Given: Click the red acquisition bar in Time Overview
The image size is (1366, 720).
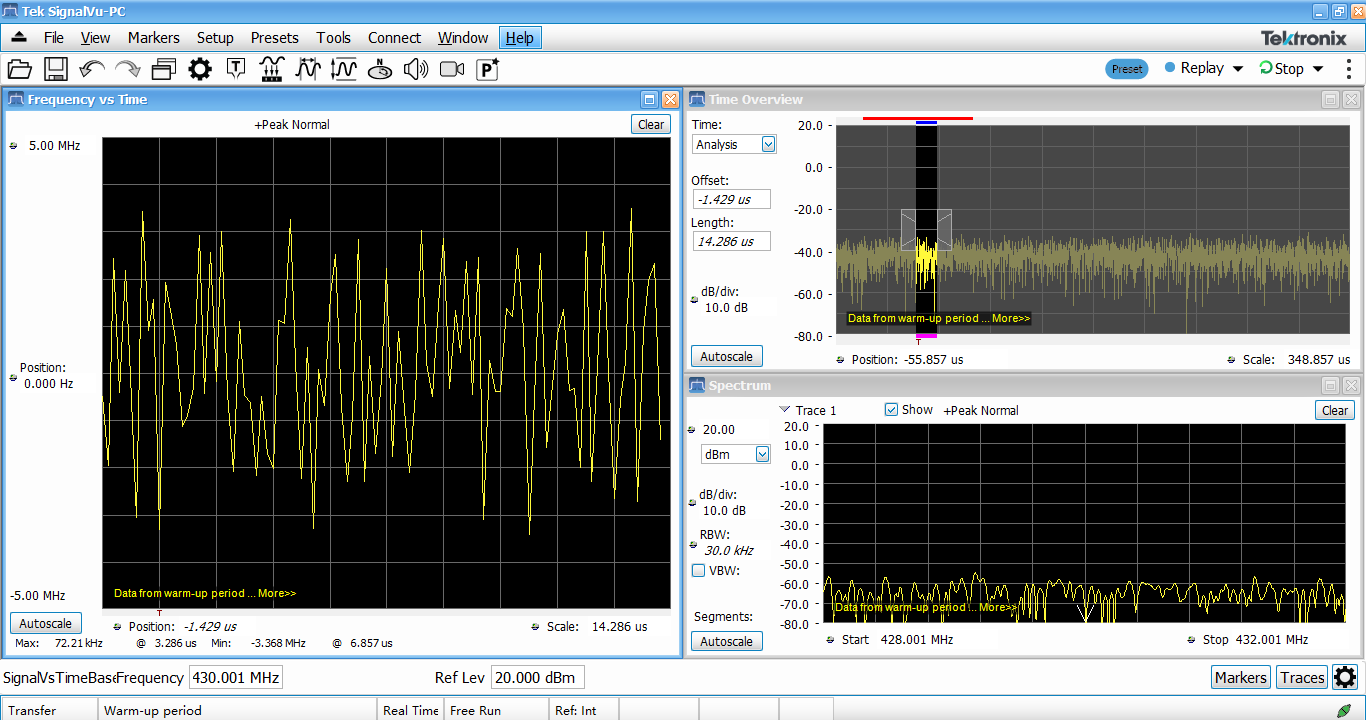Looking at the screenshot, I should pos(918,118).
